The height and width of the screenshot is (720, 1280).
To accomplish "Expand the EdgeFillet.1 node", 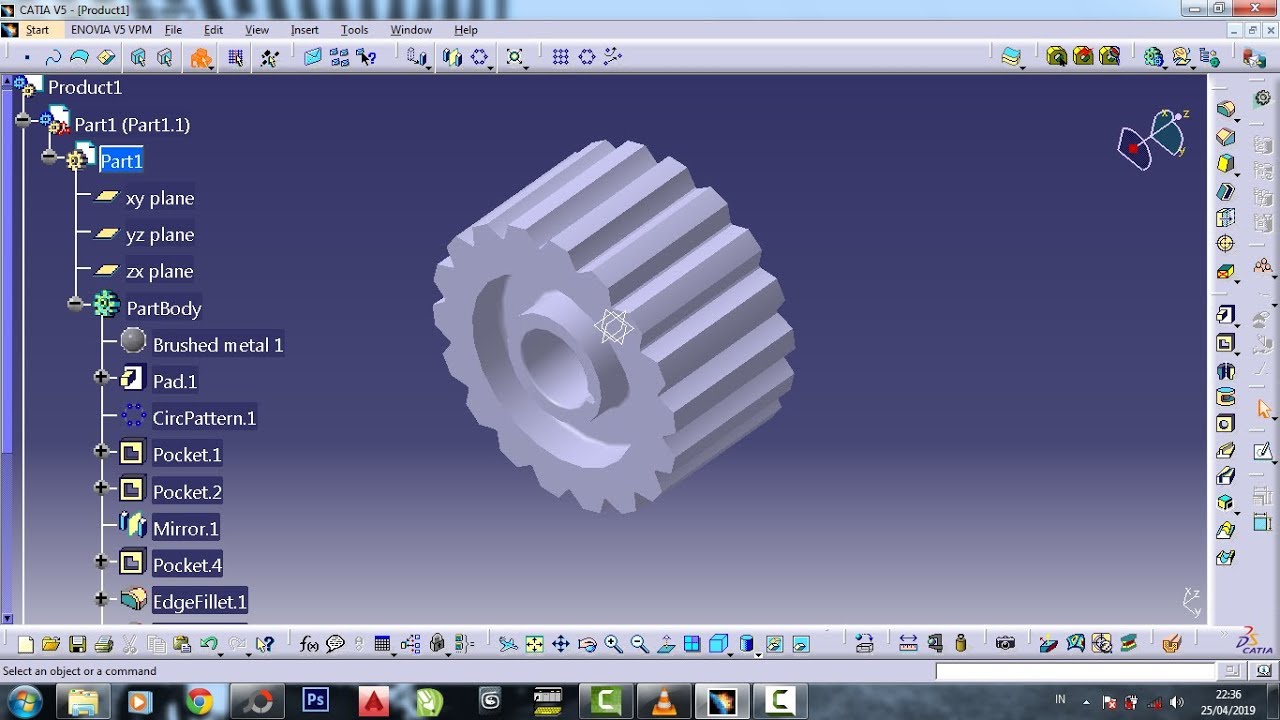I will point(101,598).
